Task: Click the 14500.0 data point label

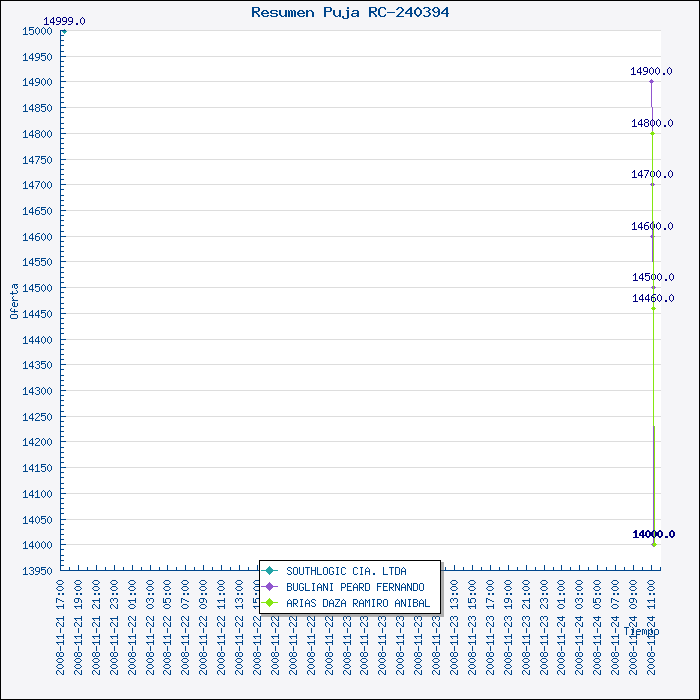Action: pos(652,277)
